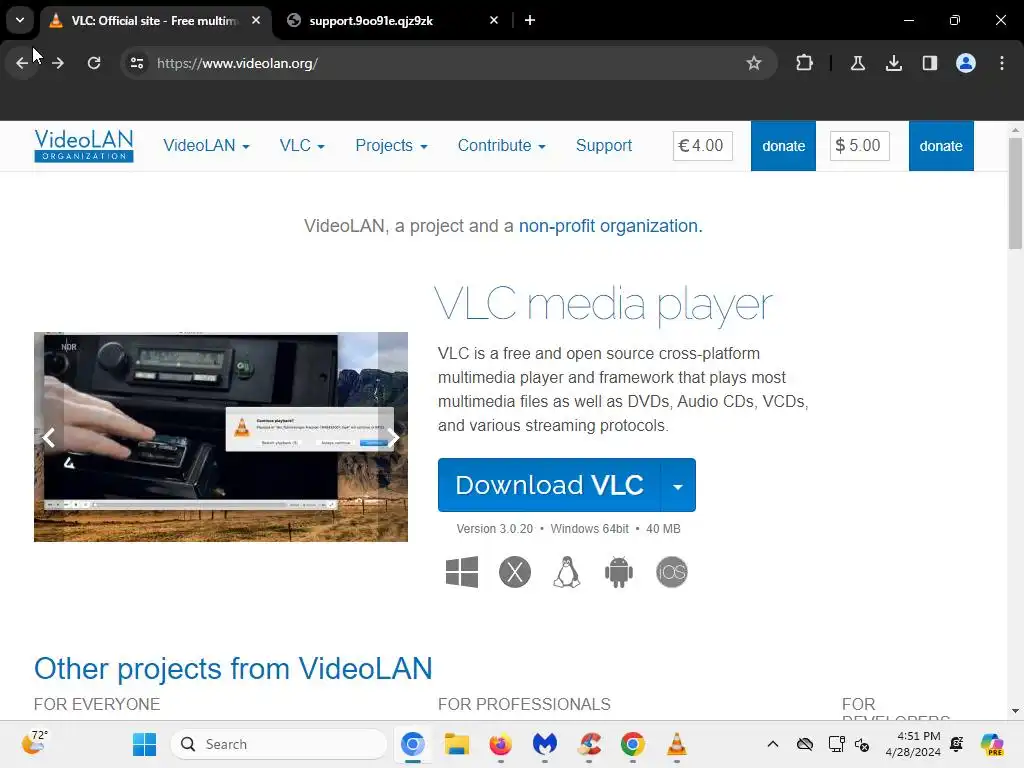
Task: Close the support.9oo91e.qjz9zk tab
Action: click(494, 20)
